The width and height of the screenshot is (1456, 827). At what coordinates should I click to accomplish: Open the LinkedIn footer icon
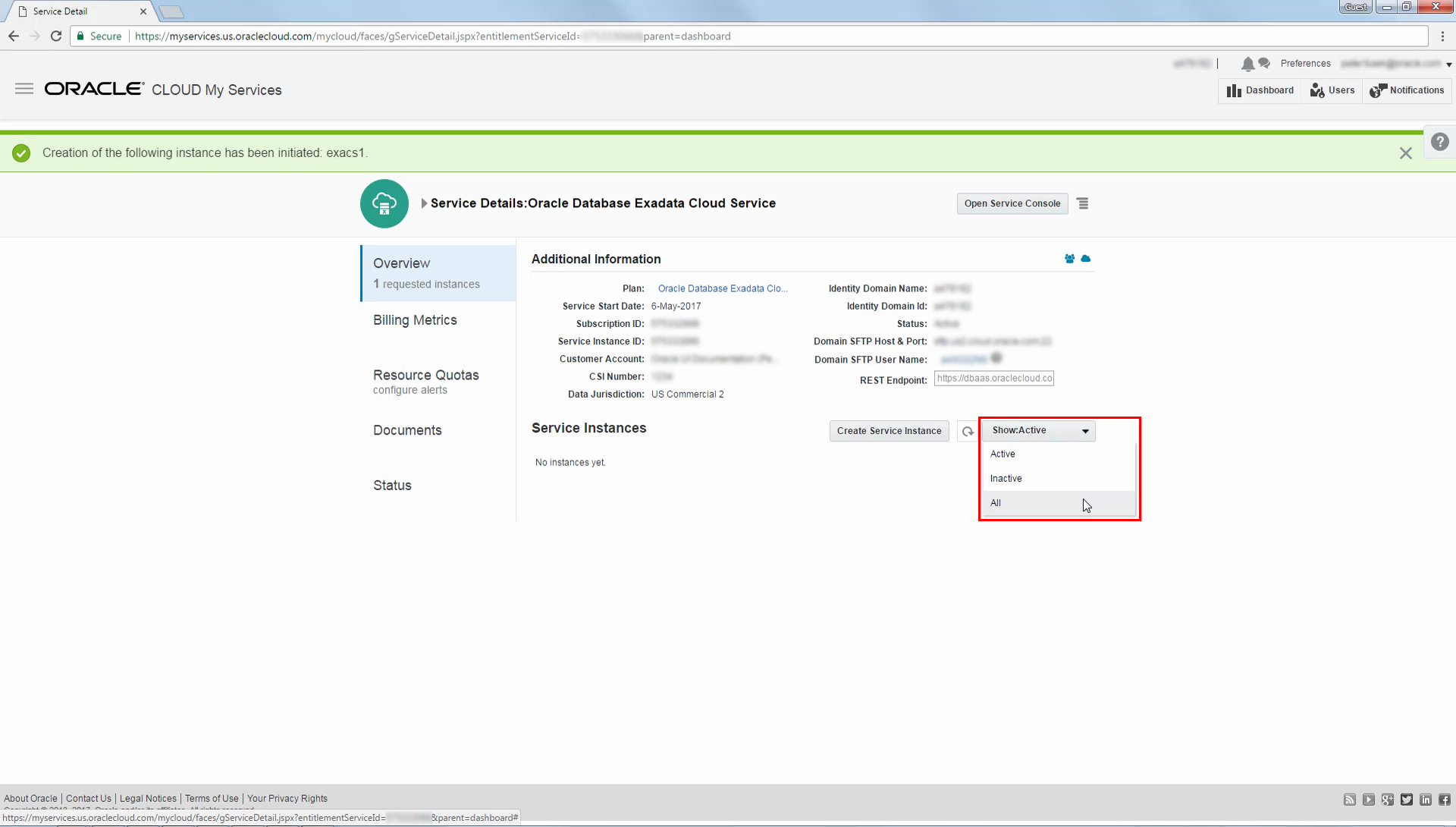(x=1426, y=800)
